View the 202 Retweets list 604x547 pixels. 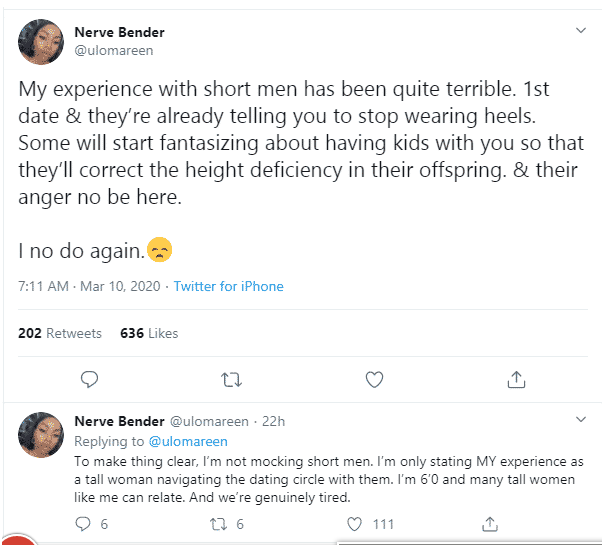[60, 333]
